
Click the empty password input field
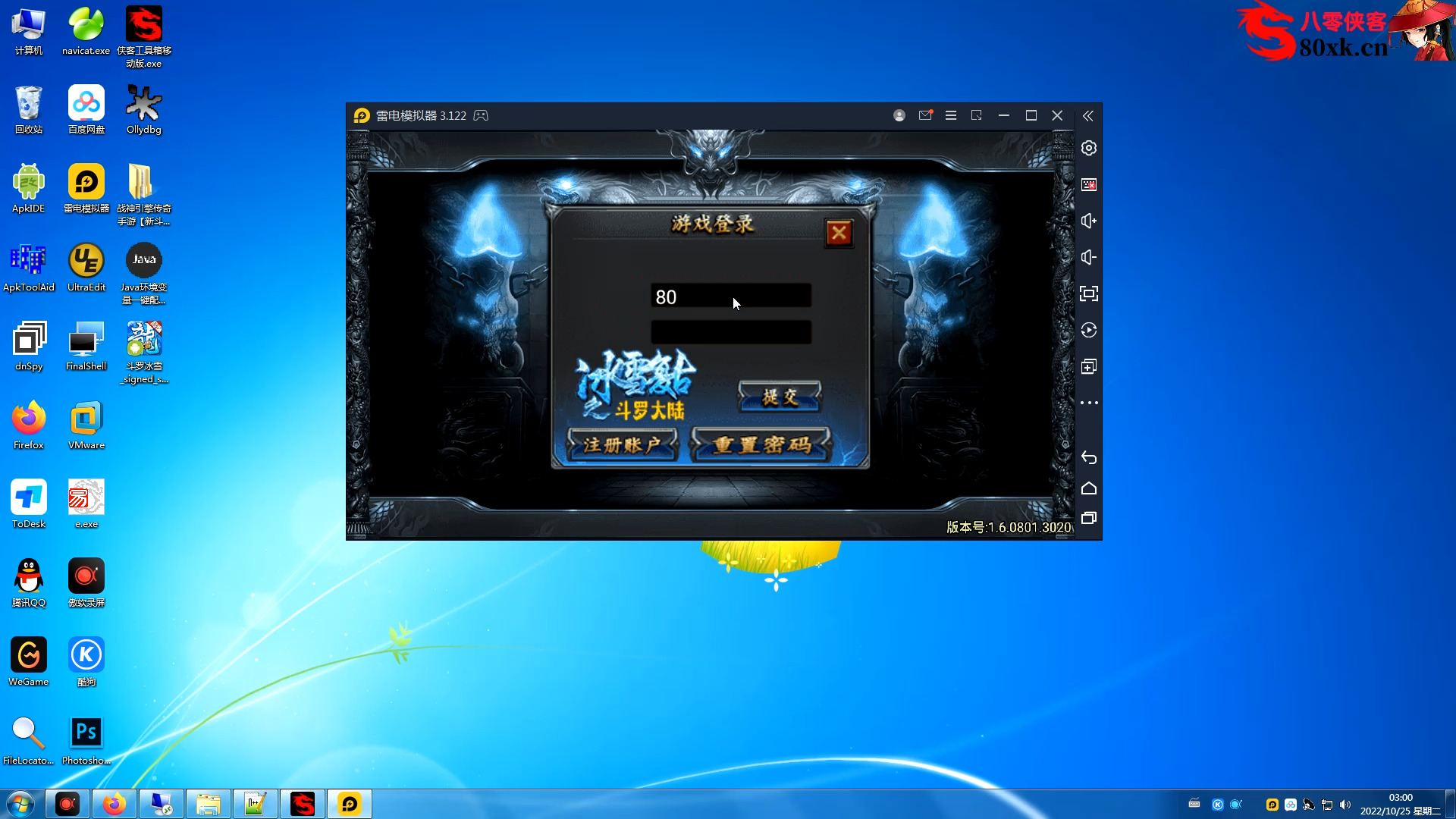coord(731,332)
